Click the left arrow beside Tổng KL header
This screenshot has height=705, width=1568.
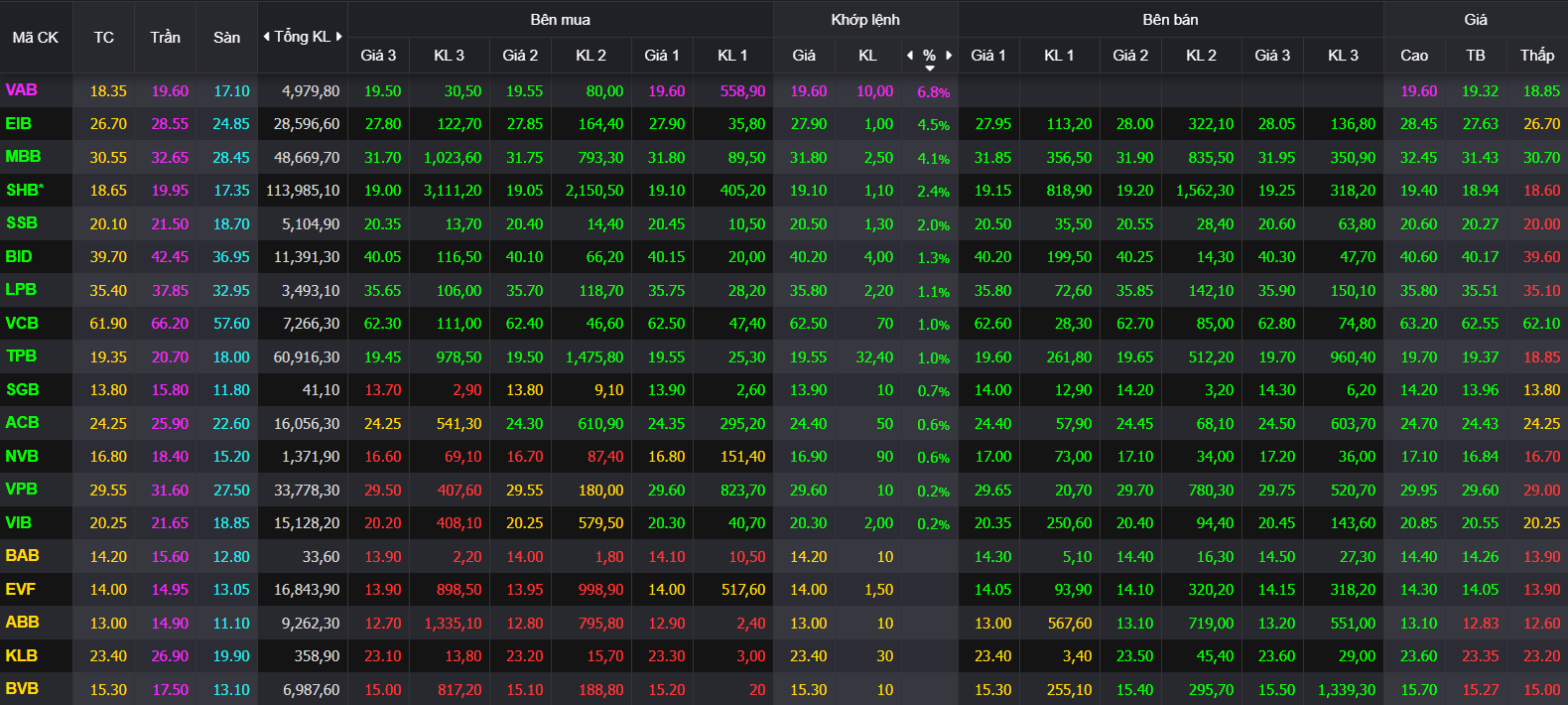[266, 37]
